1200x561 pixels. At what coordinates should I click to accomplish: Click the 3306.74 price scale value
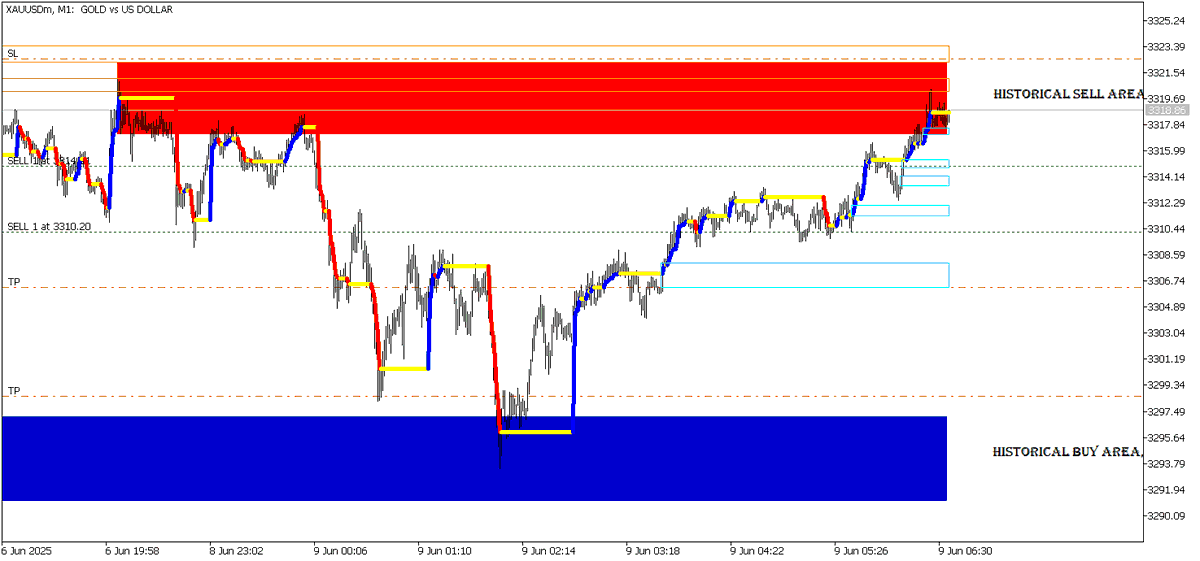[x=1166, y=281]
